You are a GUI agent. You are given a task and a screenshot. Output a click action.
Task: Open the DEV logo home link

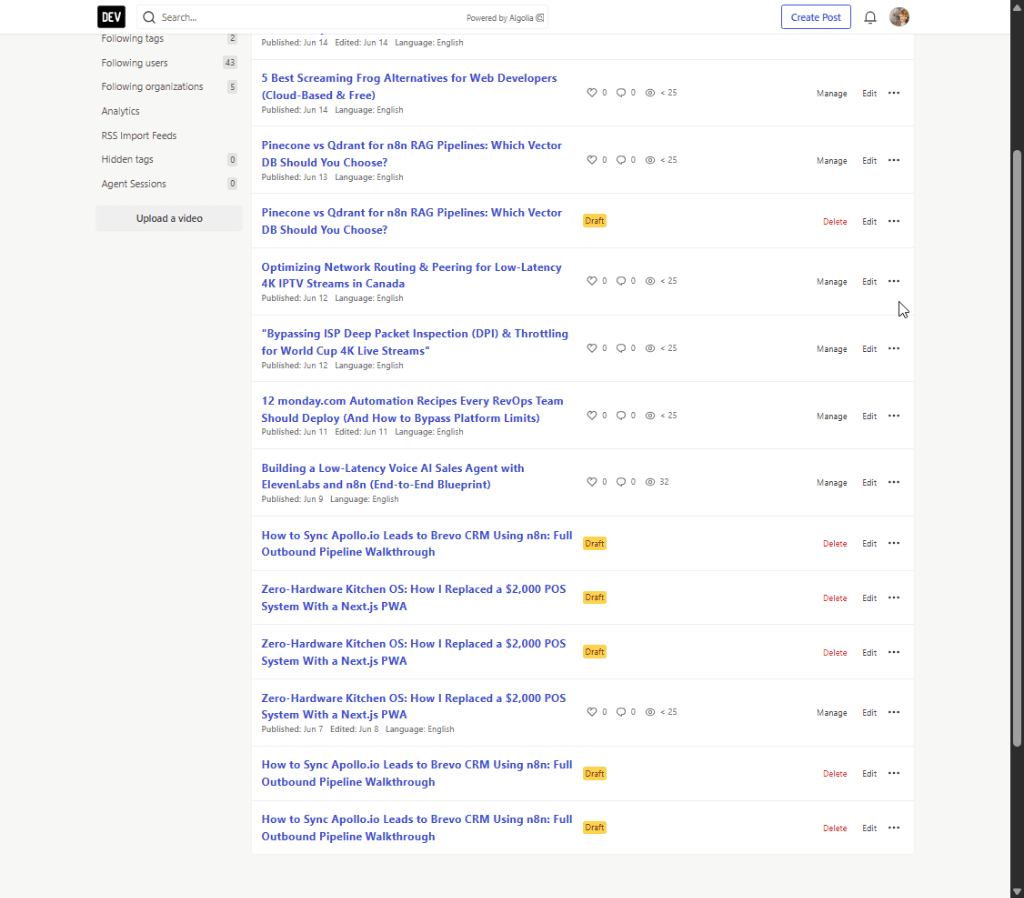111,17
